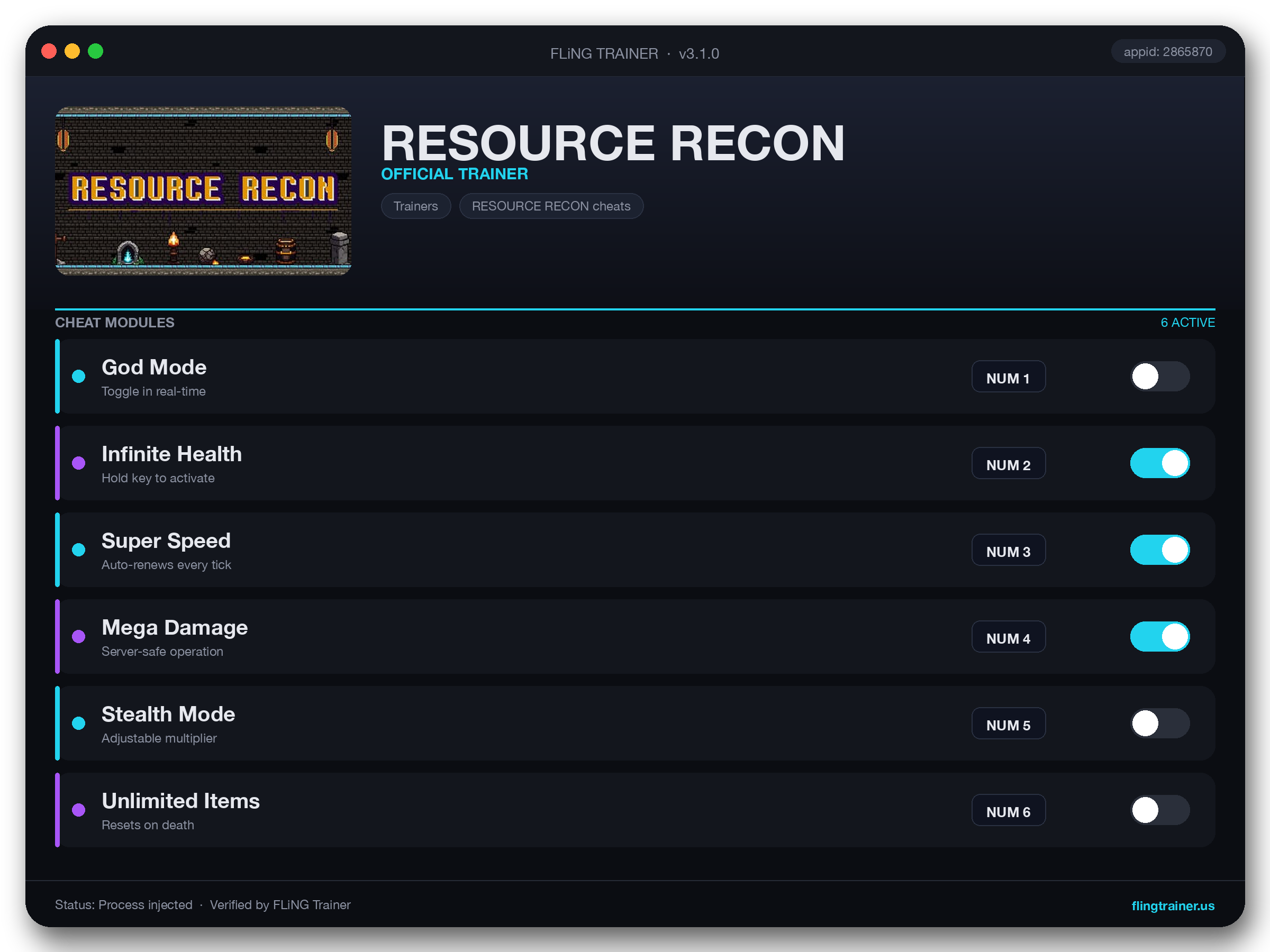Select the Super Speed module title
1270x952 pixels.
point(166,541)
